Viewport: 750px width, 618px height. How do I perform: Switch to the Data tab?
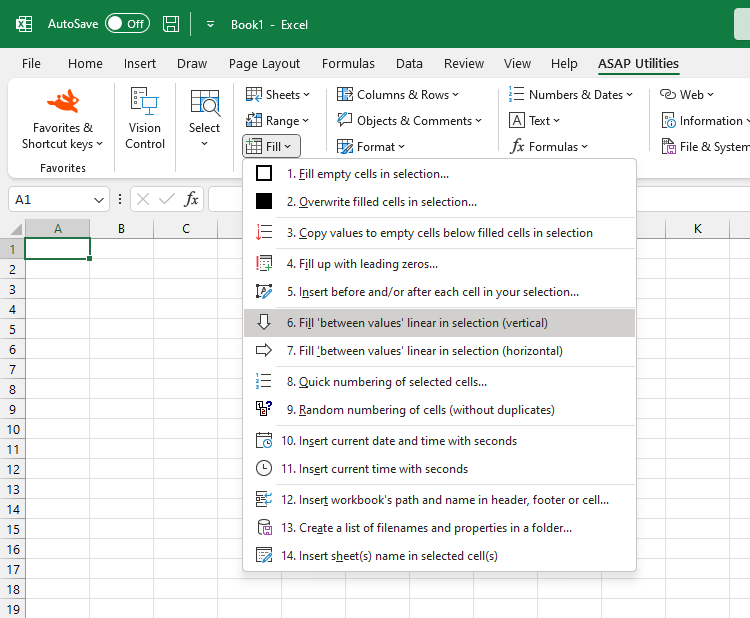[x=409, y=64]
